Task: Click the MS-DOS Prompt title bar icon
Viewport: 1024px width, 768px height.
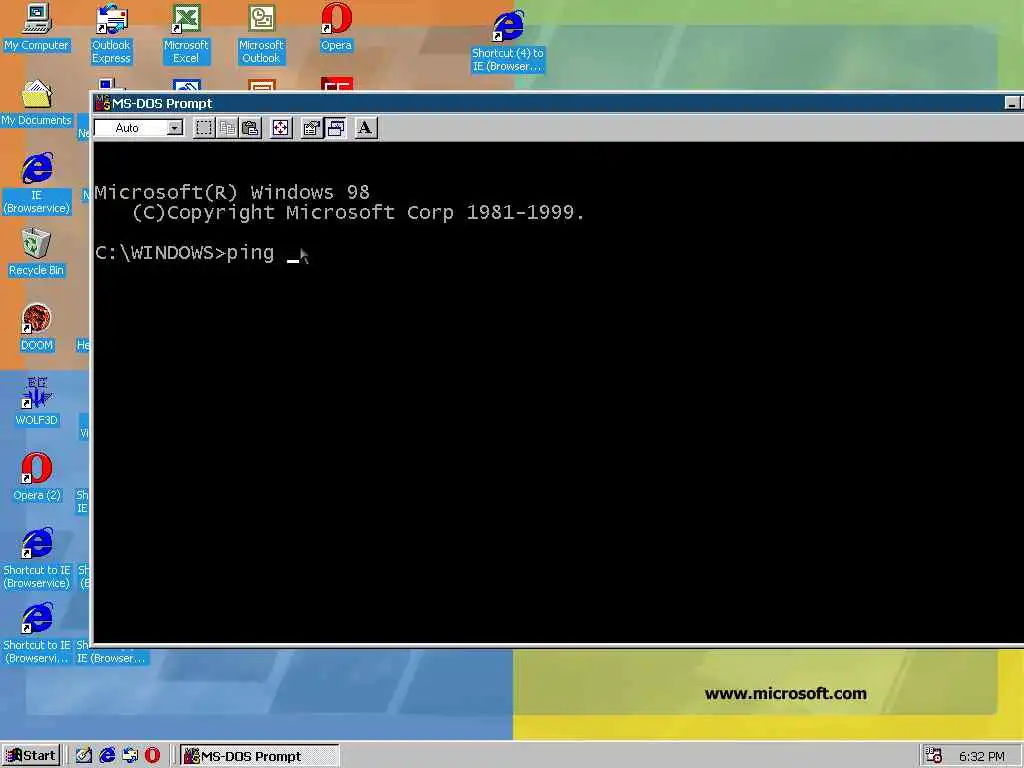Action: (x=103, y=103)
